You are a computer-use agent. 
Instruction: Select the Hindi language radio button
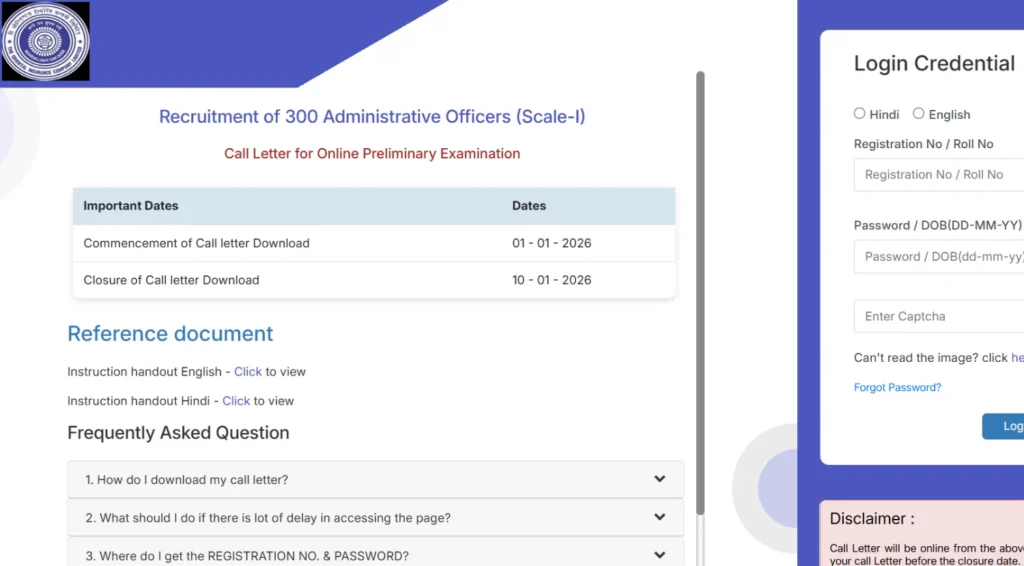859,114
